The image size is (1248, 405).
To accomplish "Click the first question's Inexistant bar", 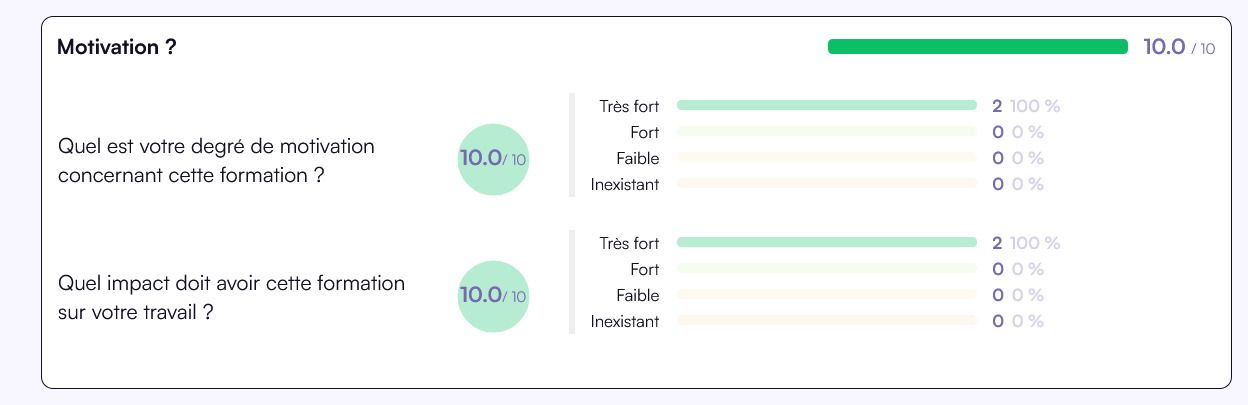I will 827,184.
